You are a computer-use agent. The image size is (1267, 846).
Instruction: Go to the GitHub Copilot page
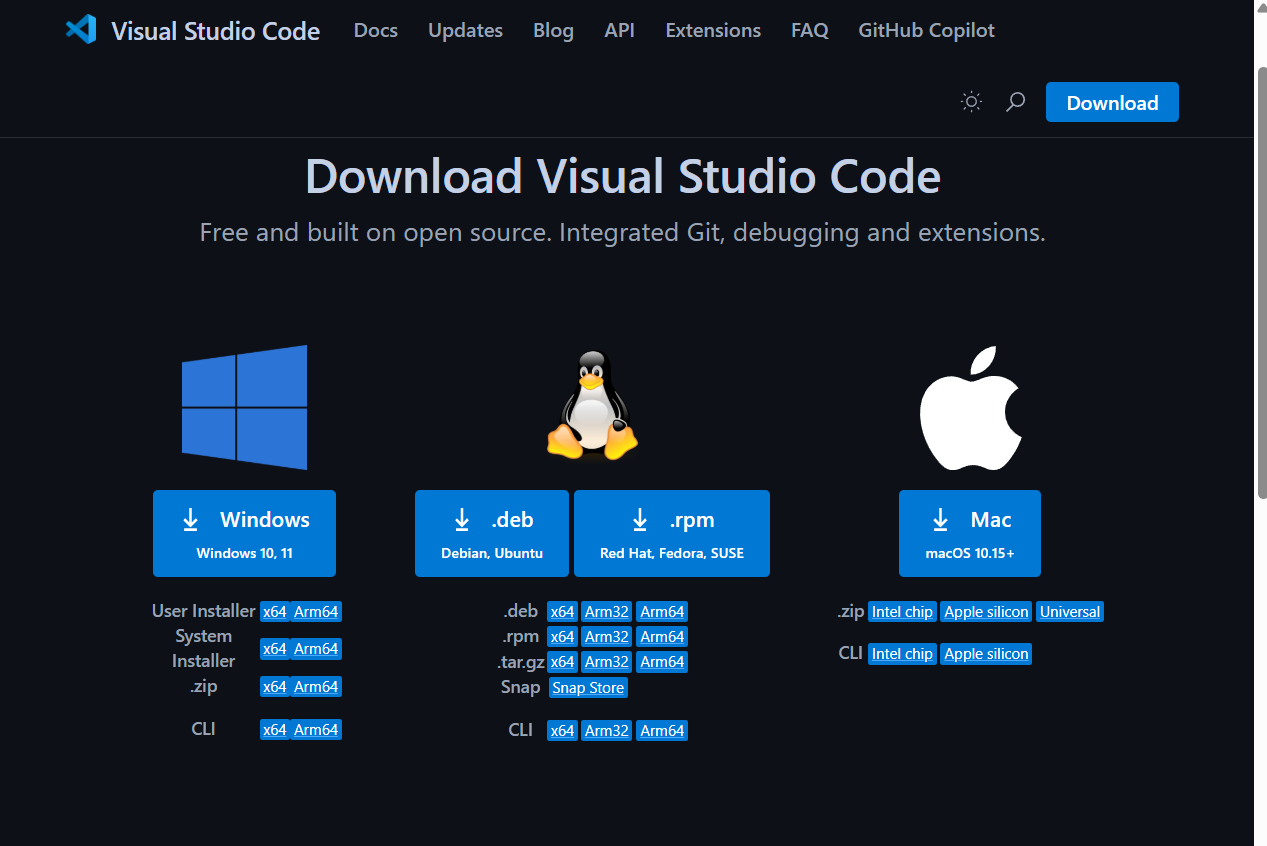point(926,31)
